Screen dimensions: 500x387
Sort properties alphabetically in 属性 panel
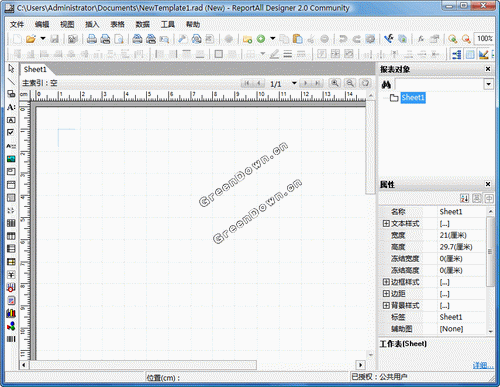point(464,198)
